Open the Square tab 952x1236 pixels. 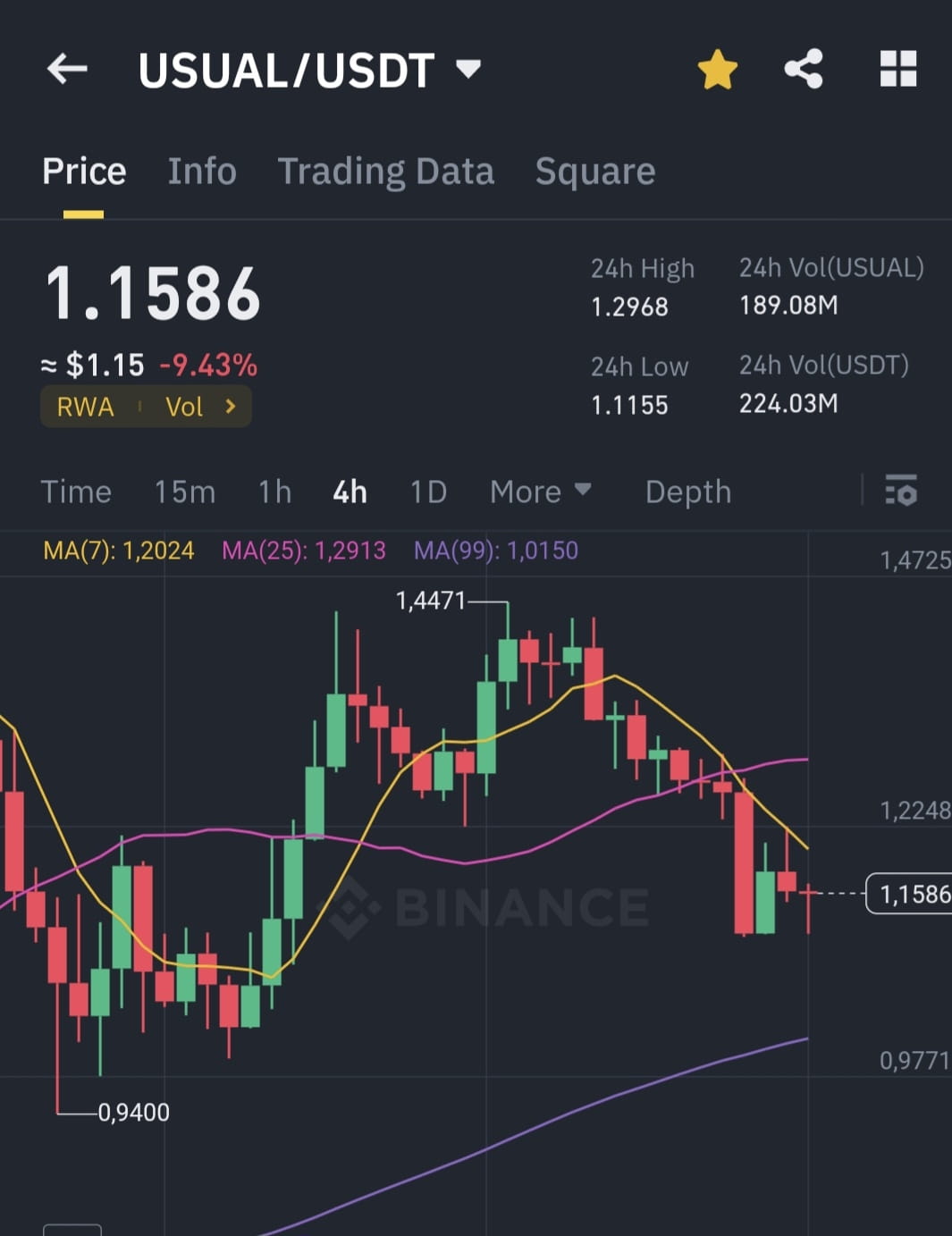[595, 171]
